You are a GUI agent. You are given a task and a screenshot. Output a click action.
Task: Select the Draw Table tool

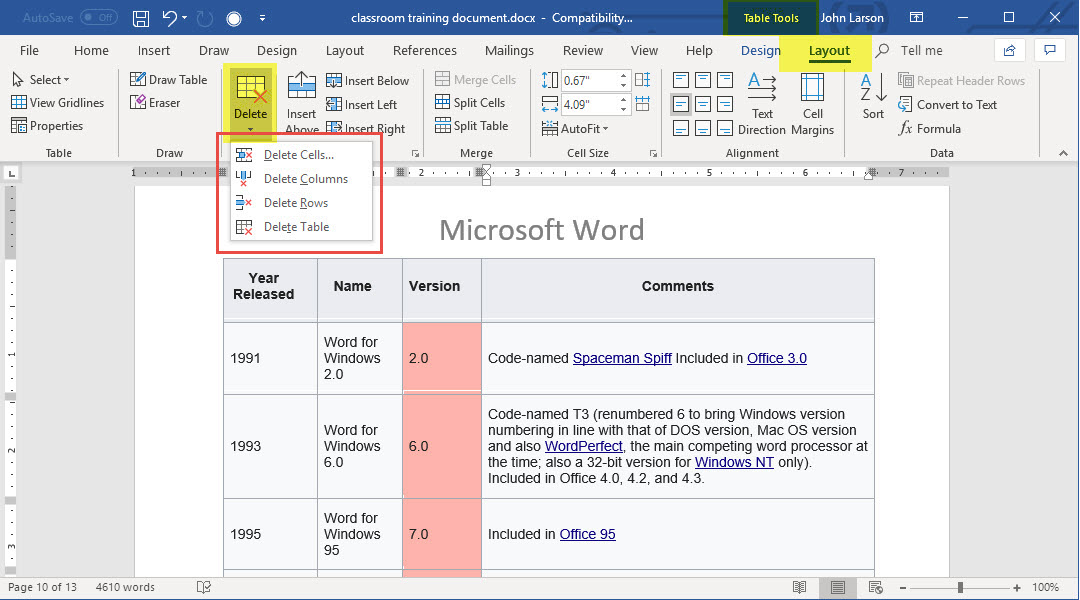click(x=169, y=80)
